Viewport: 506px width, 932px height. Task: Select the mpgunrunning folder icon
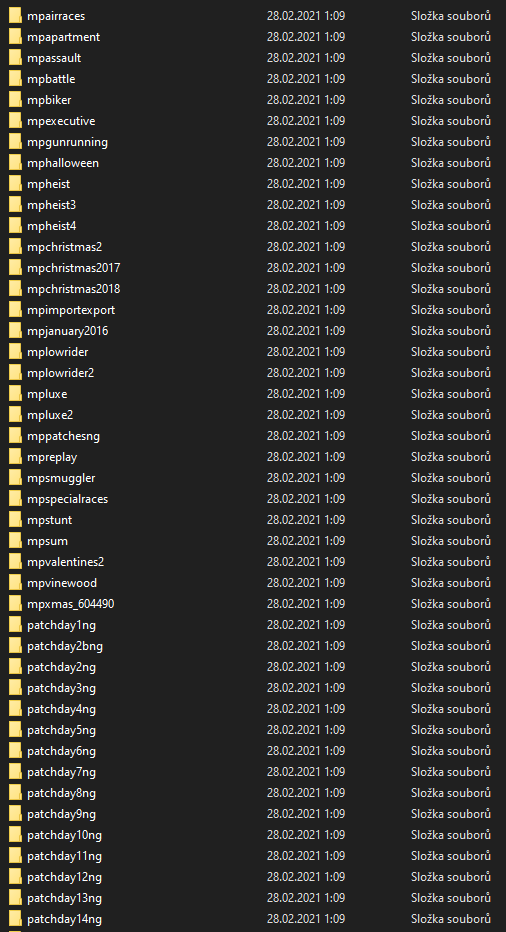coord(15,142)
